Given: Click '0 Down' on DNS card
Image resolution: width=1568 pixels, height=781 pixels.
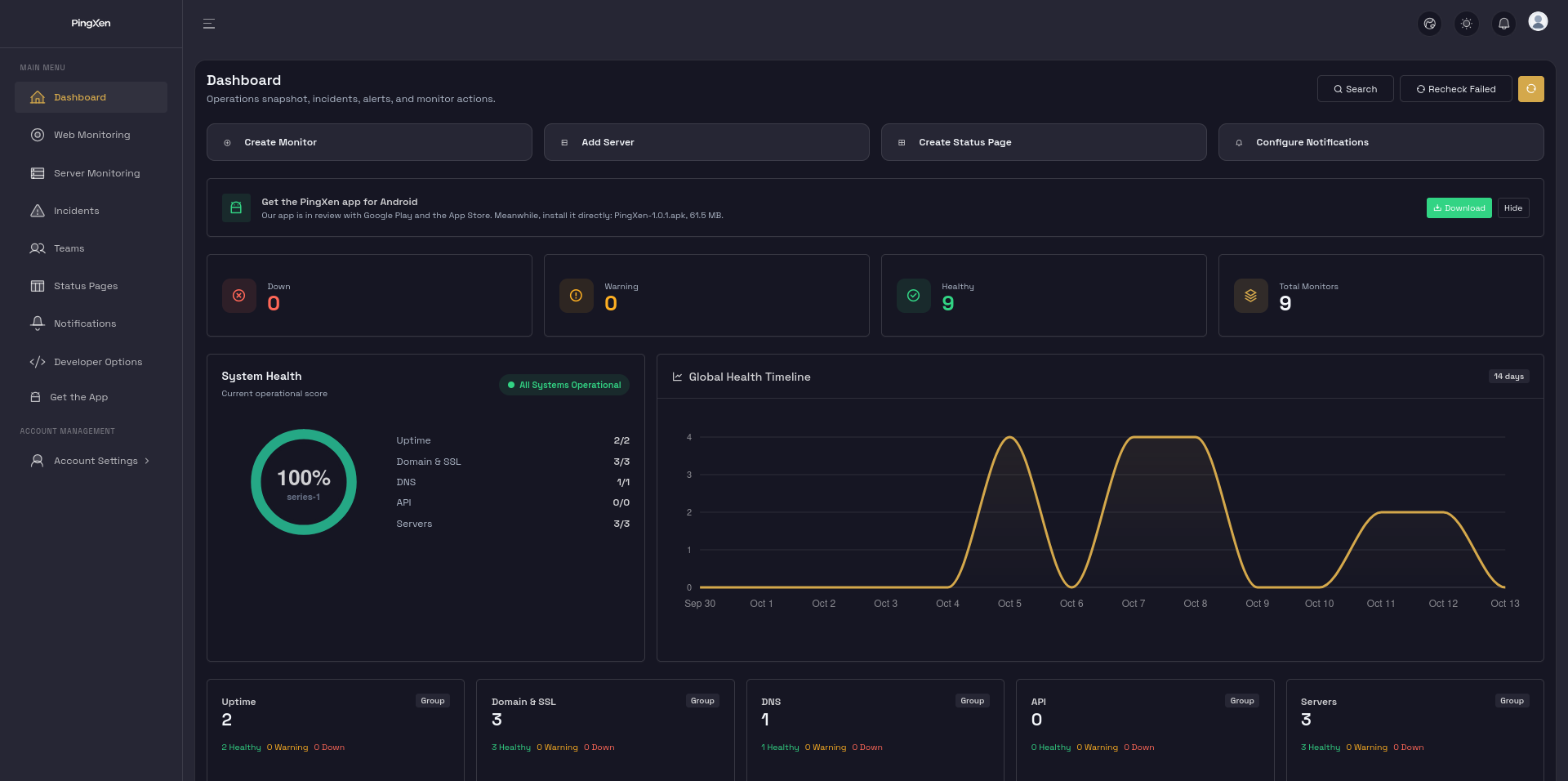Looking at the screenshot, I should 867,748.
